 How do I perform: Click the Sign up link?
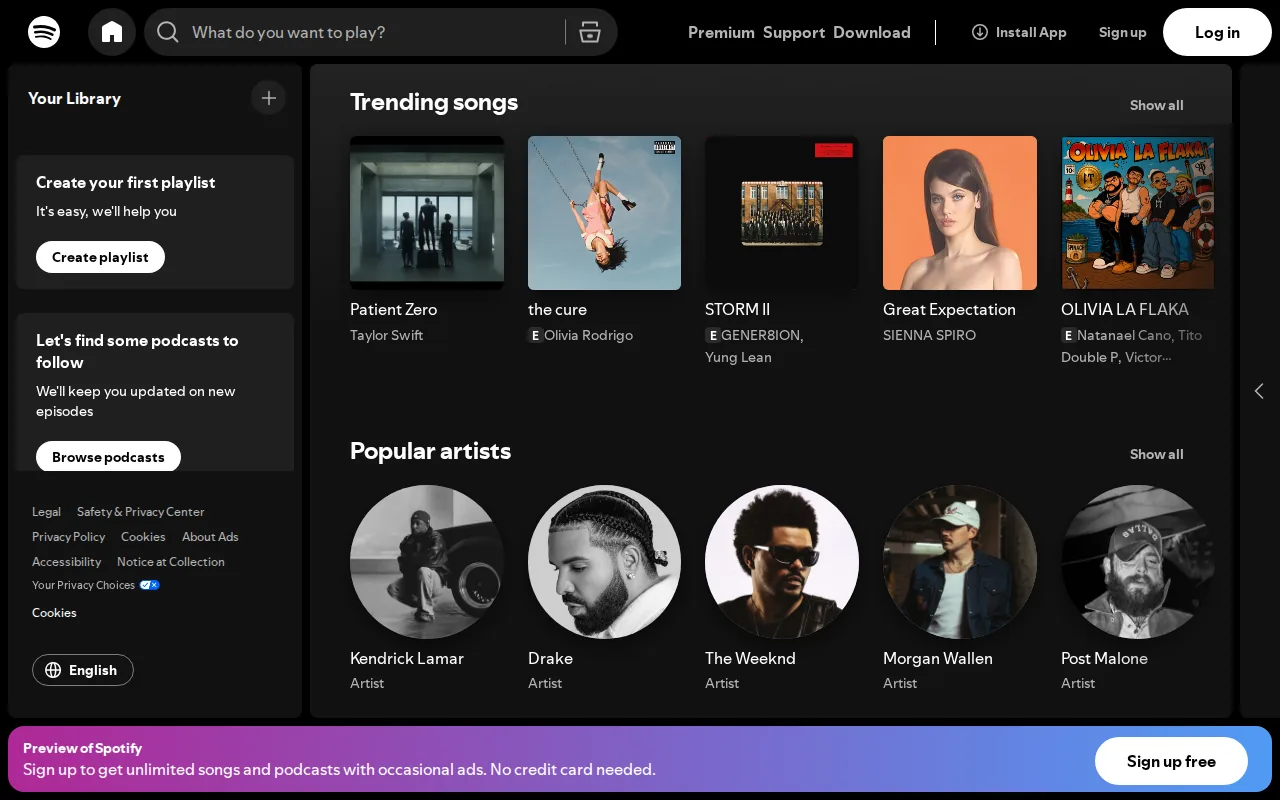[1123, 32]
